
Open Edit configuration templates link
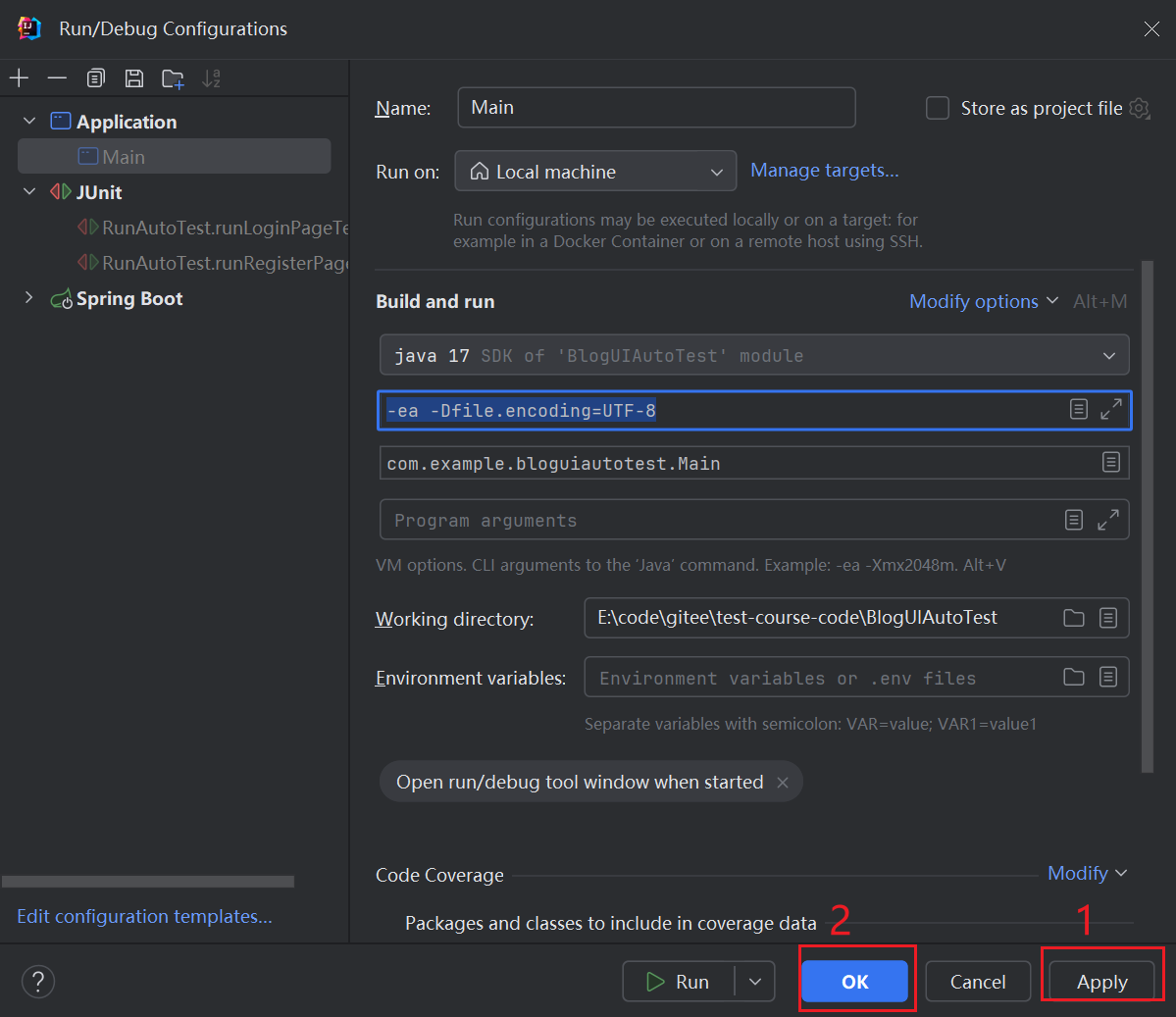tap(145, 917)
